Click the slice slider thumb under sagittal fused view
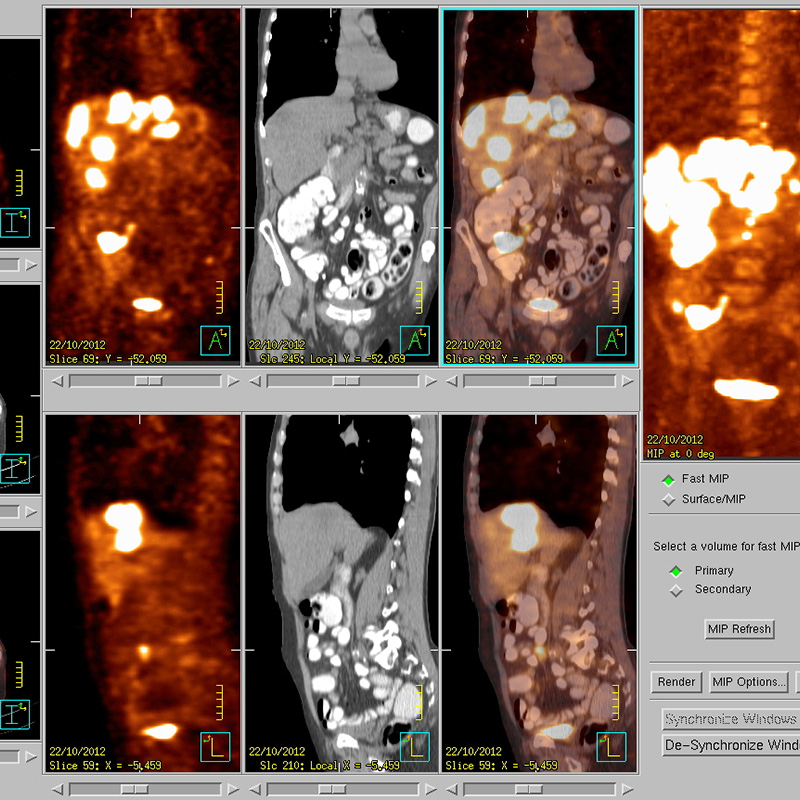The height and width of the screenshot is (800, 800). tap(529, 789)
